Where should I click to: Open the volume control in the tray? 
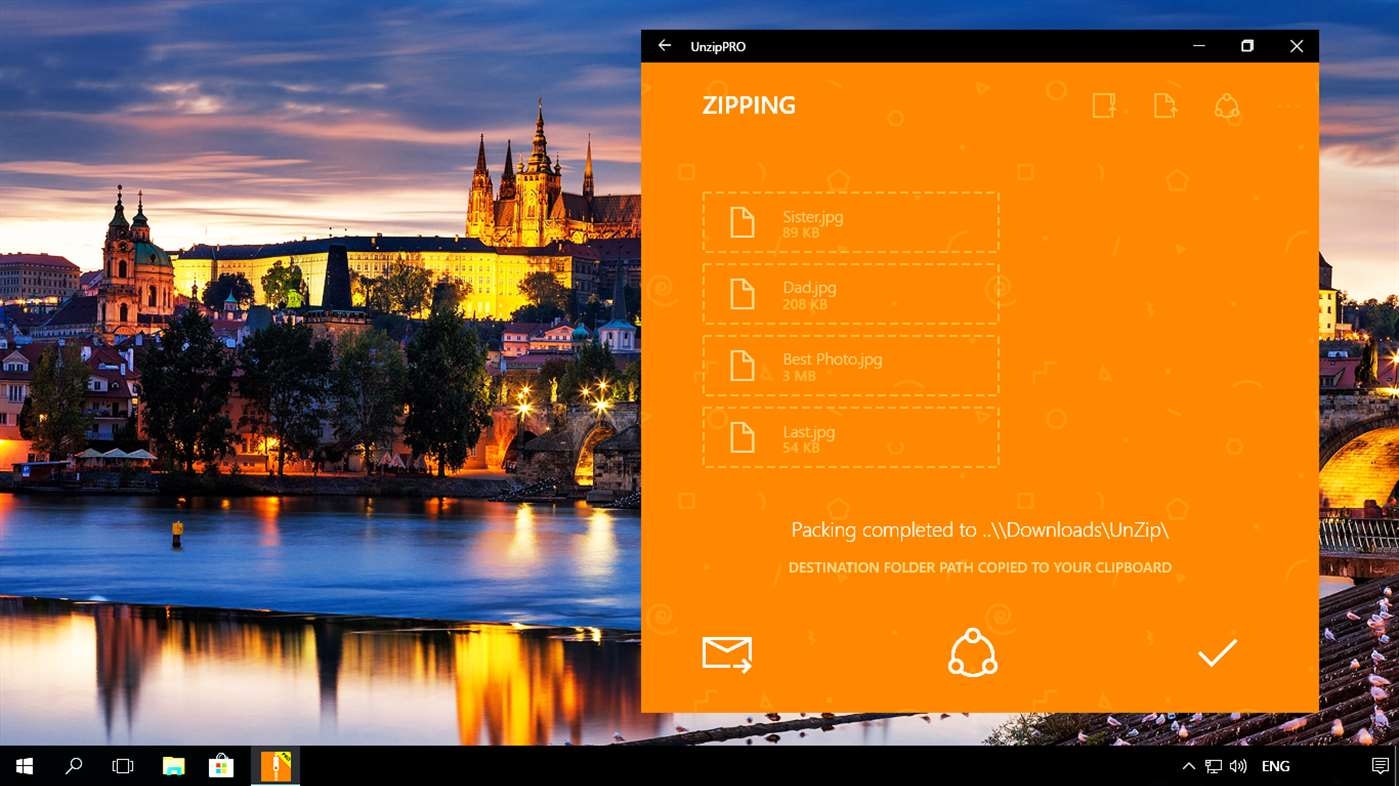[x=1238, y=766]
